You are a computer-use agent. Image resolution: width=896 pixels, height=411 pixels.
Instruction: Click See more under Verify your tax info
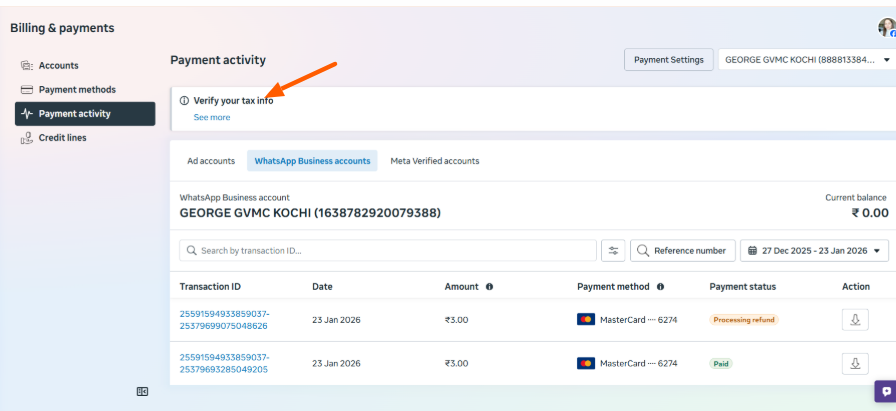(x=212, y=117)
